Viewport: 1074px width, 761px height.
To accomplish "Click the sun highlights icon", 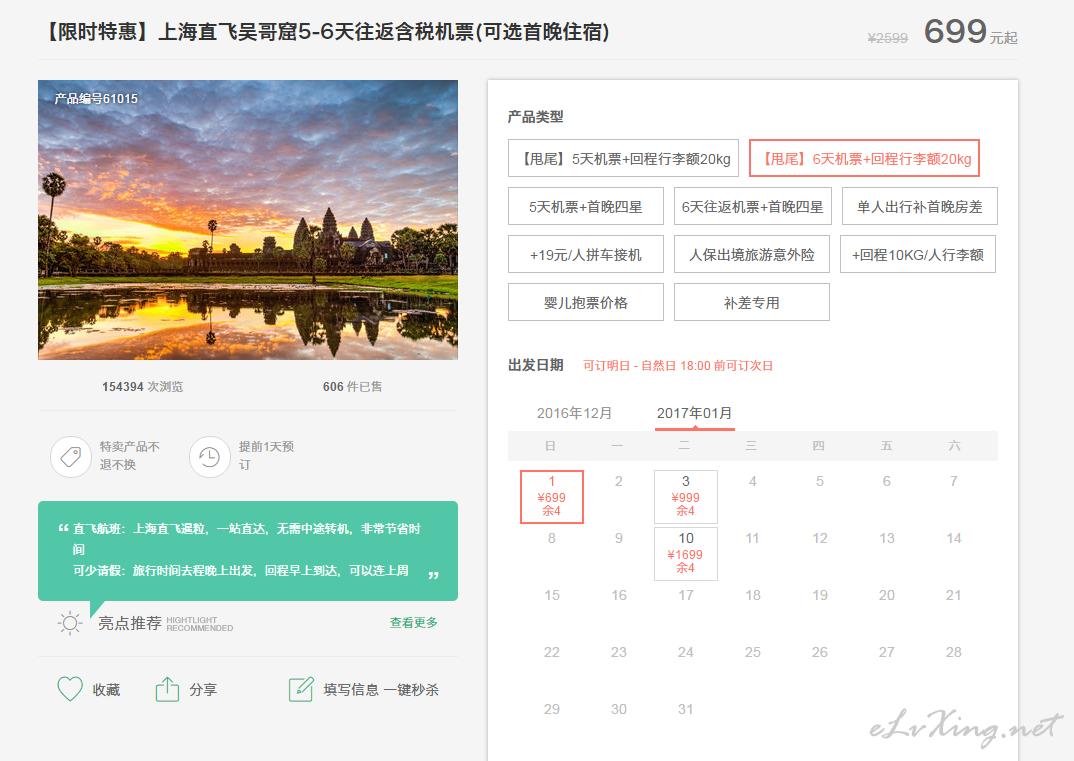I will 70,623.
